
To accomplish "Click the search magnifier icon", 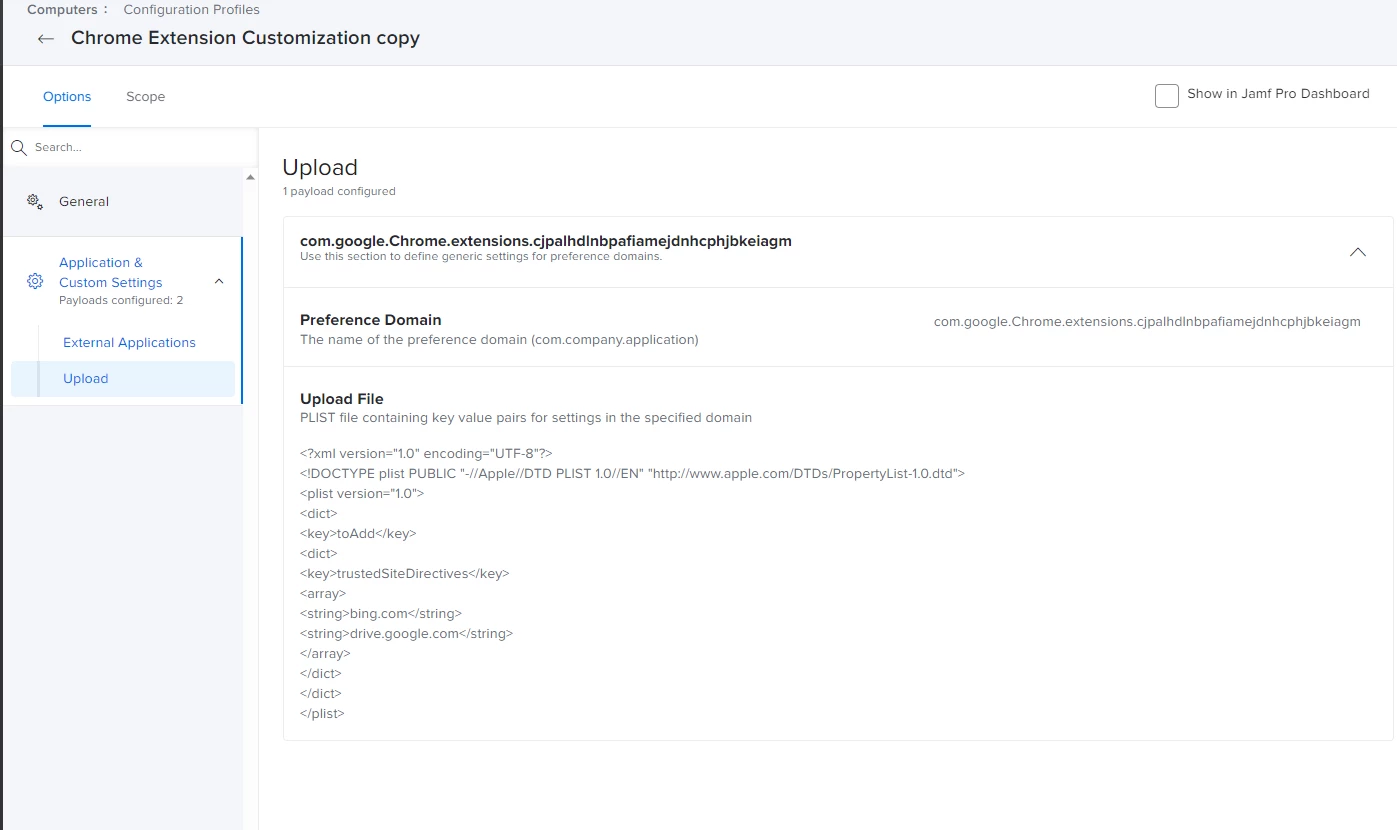I will [x=18, y=147].
